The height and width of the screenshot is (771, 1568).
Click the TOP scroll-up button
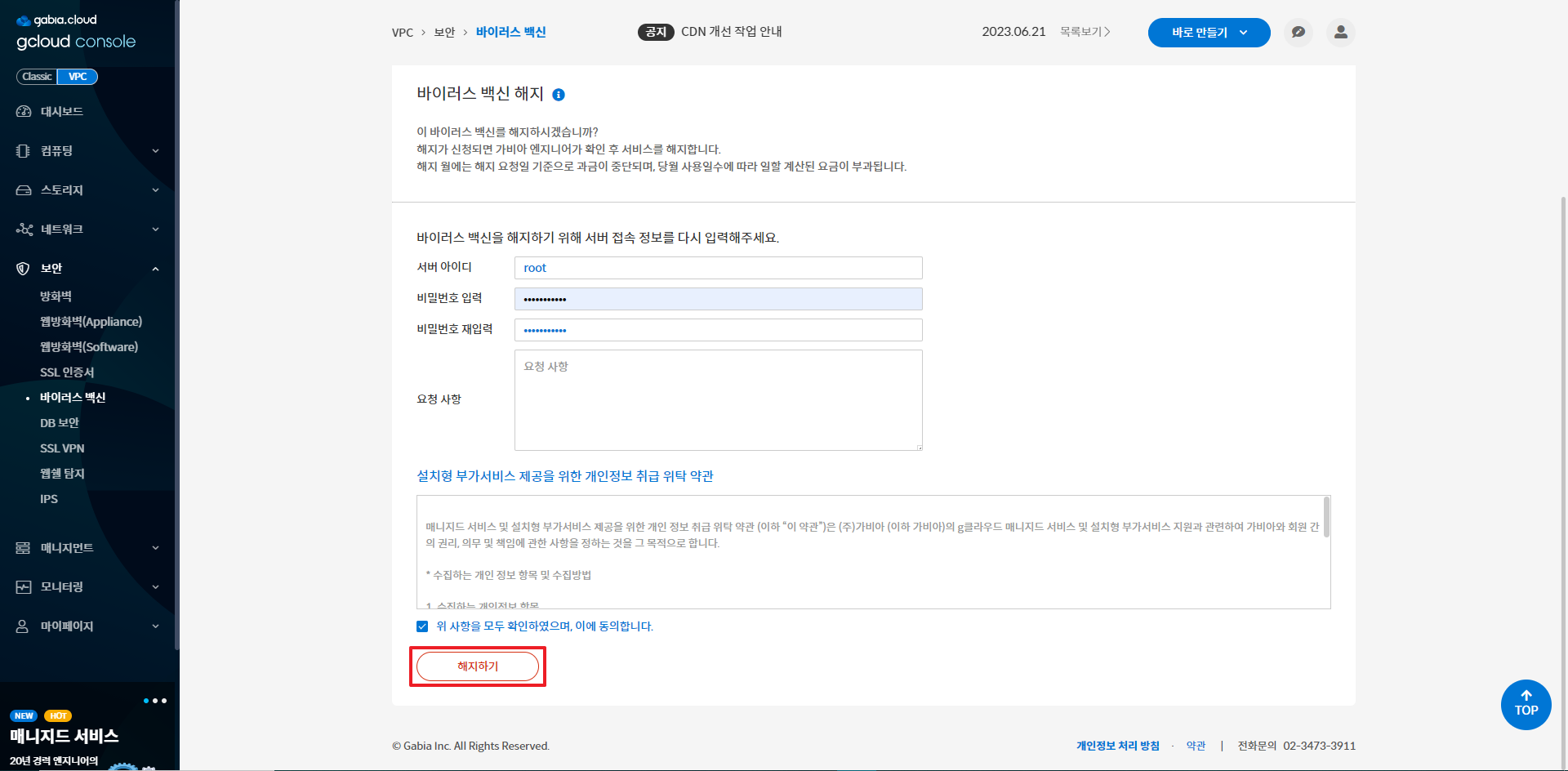[x=1526, y=704]
